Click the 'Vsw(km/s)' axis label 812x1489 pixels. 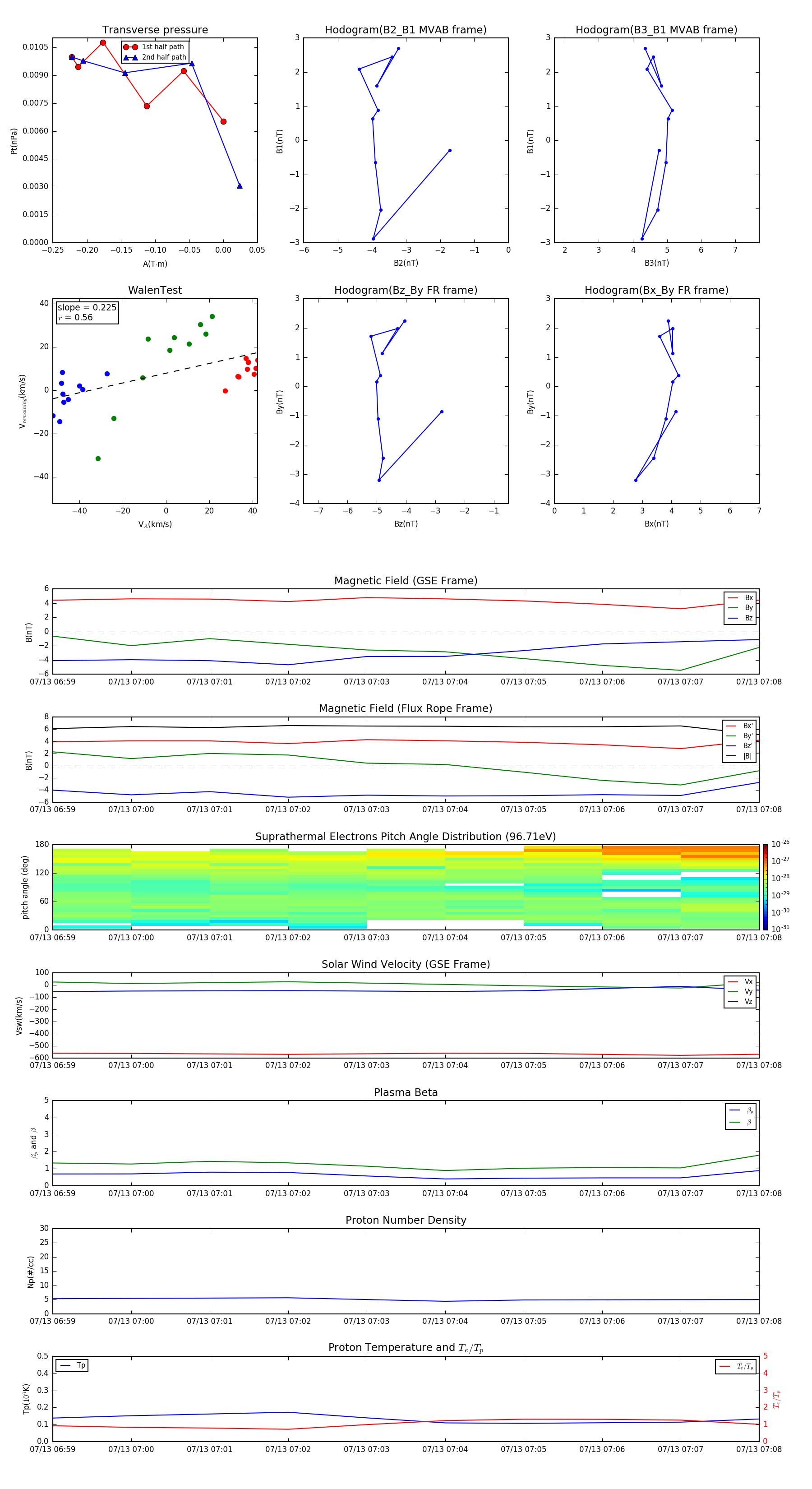[19, 1016]
